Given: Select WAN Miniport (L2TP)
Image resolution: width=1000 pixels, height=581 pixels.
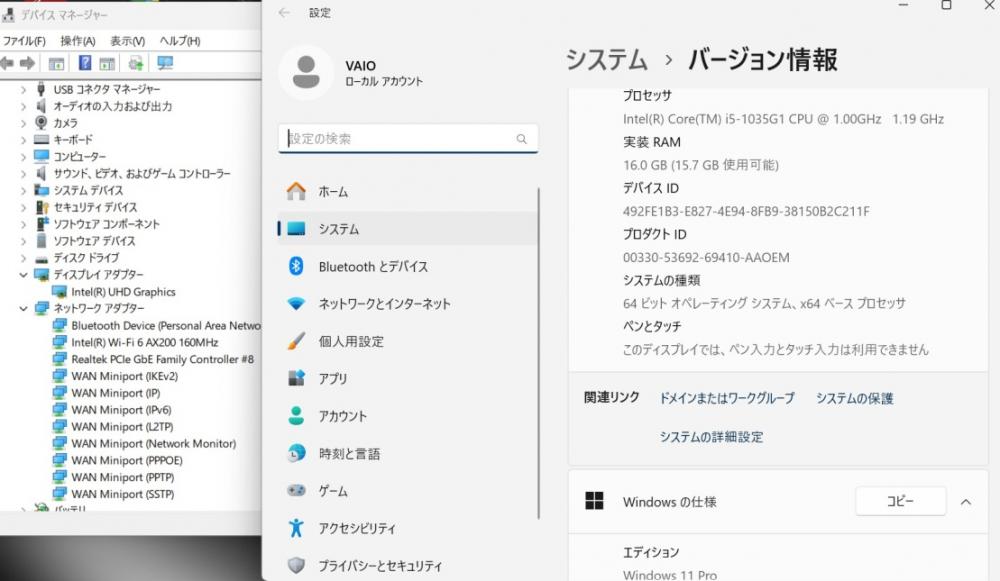Looking at the screenshot, I should coord(122,427).
